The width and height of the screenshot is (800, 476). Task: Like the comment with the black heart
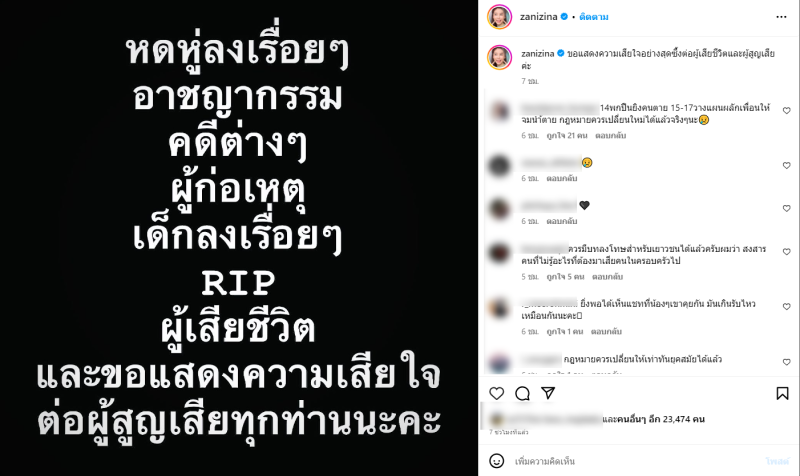click(787, 208)
